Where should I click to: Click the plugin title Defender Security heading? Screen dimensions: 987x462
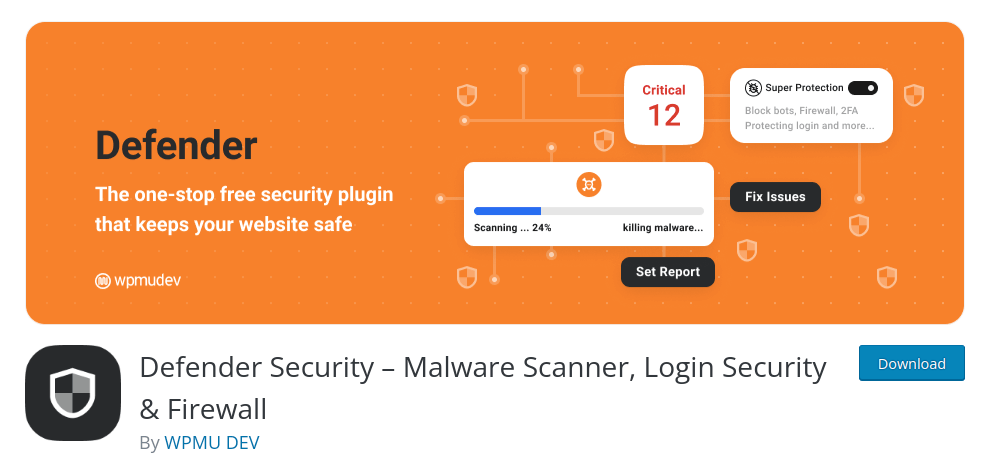point(483,388)
